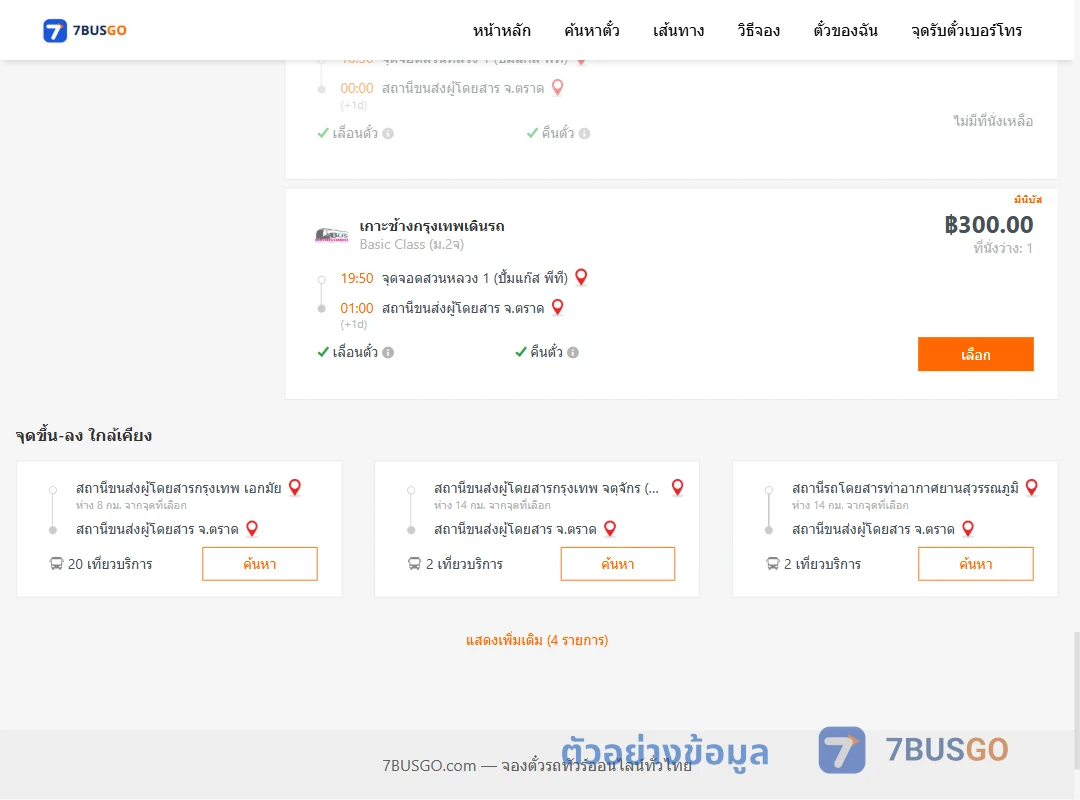Click the 7BUSGO logo in header
Viewport: 1080px width, 800px height.
85,30
